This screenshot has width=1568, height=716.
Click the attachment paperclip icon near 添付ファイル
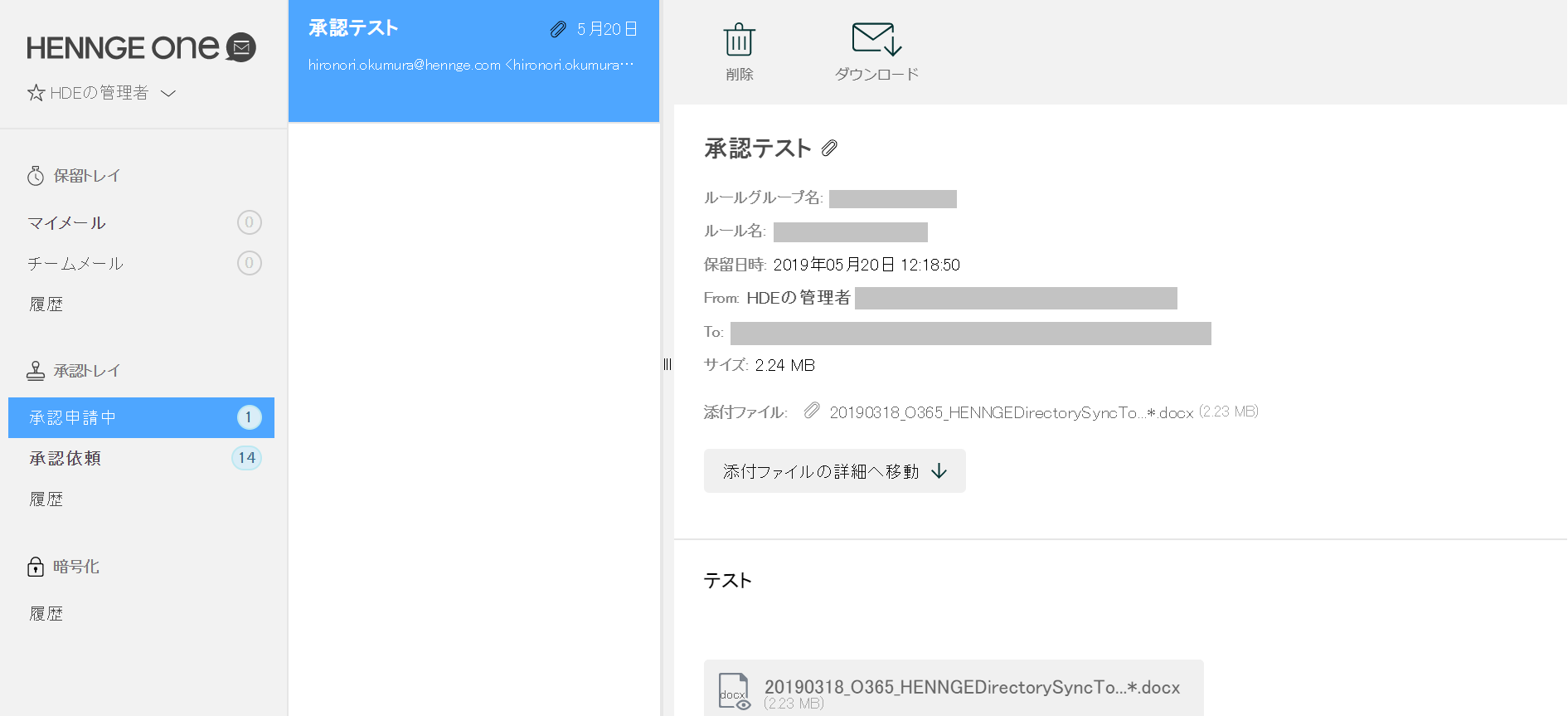[x=812, y=411]
